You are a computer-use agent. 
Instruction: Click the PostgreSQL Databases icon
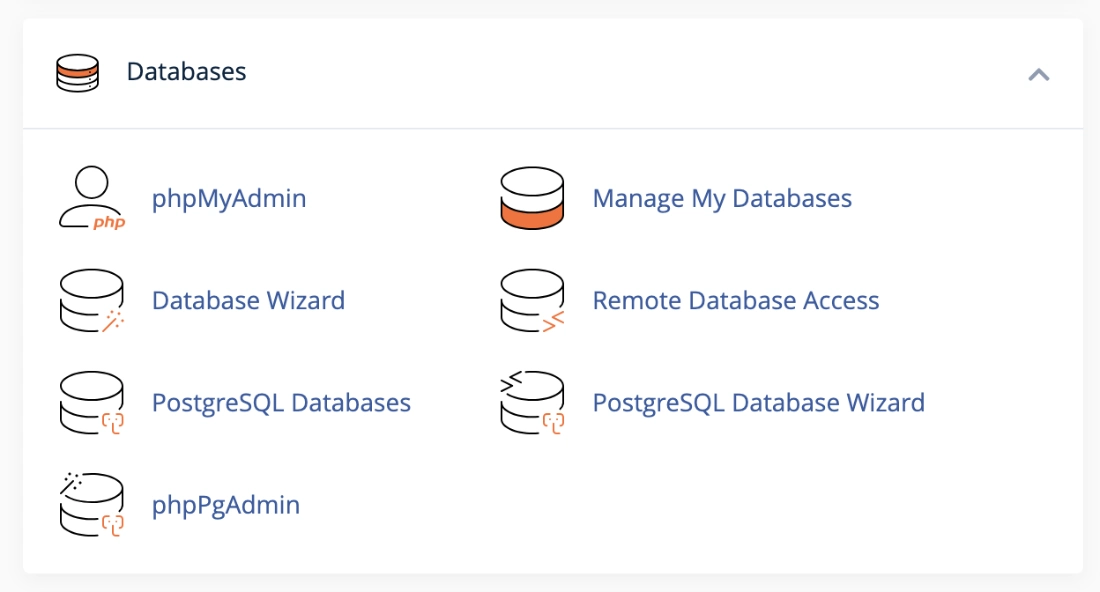[92, 402]
